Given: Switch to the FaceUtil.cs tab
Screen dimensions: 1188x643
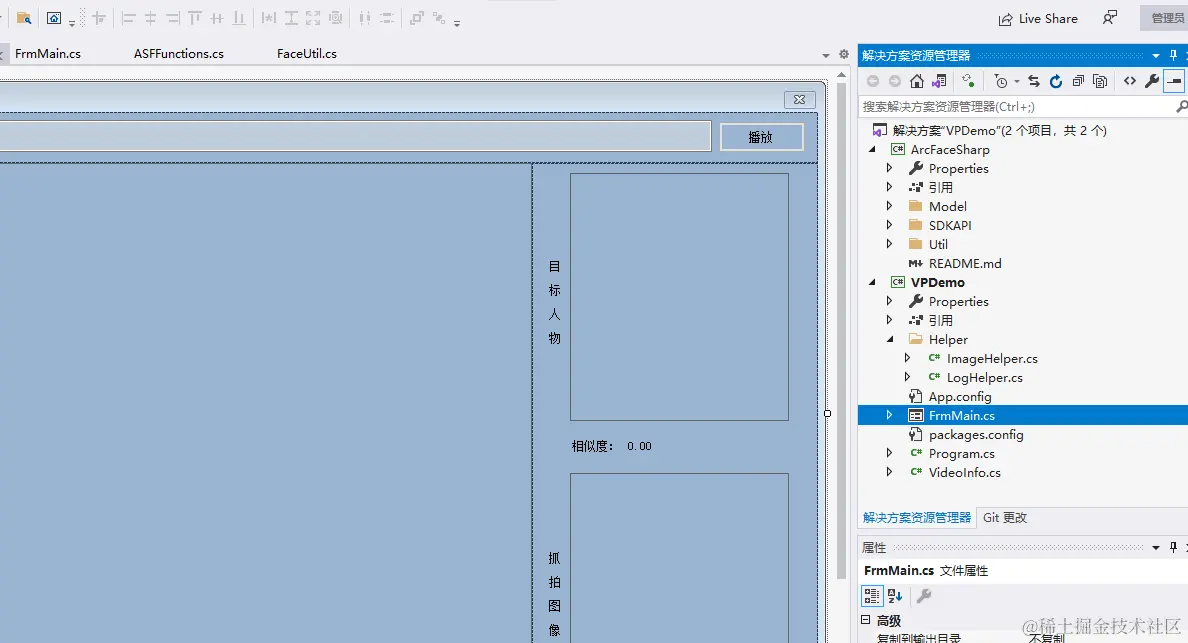Looking at the screenshot, I should 307,54.
